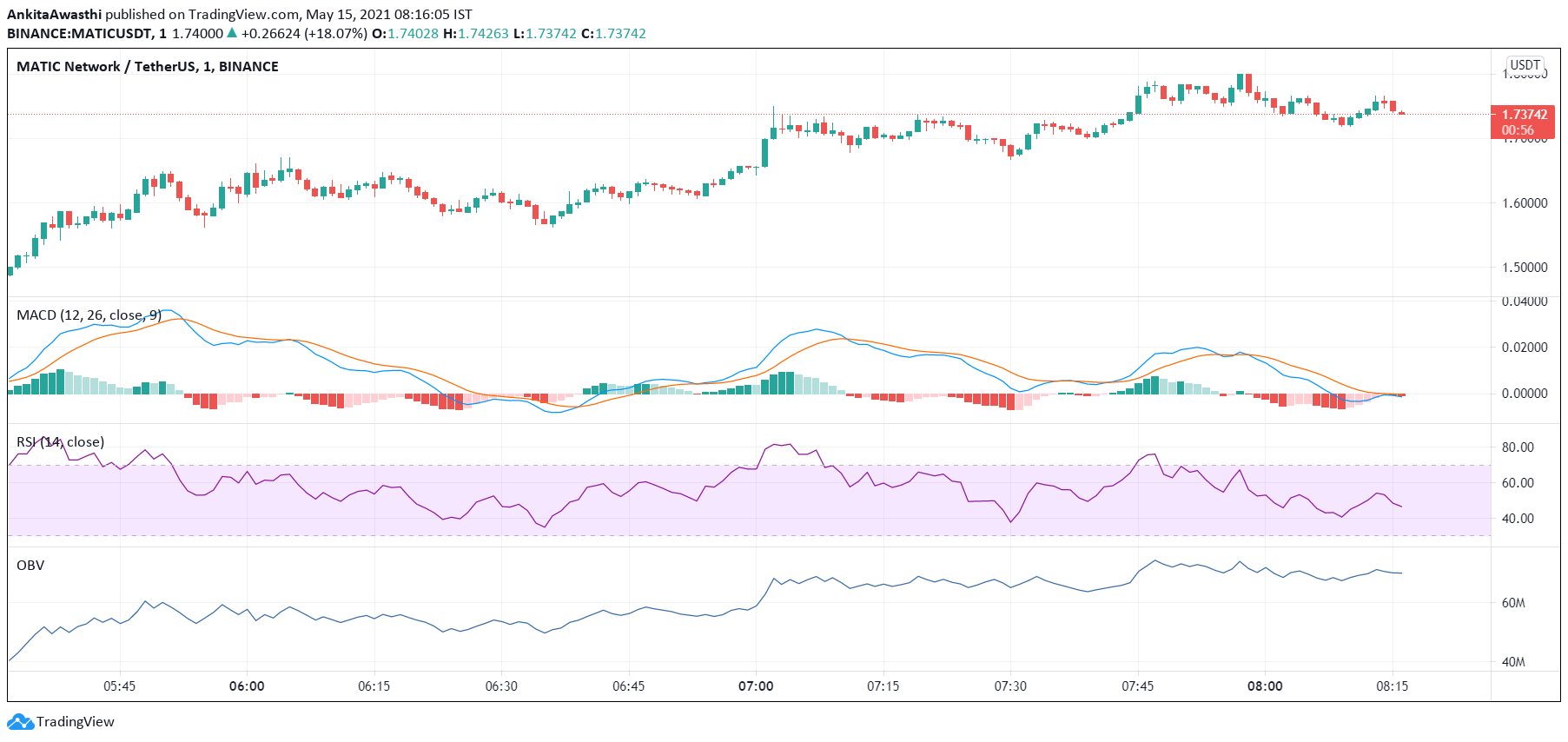This screenshot has height=742, width=1568.
Task: Click the 07:30 time axis marker
Action: pos(1010,686)
